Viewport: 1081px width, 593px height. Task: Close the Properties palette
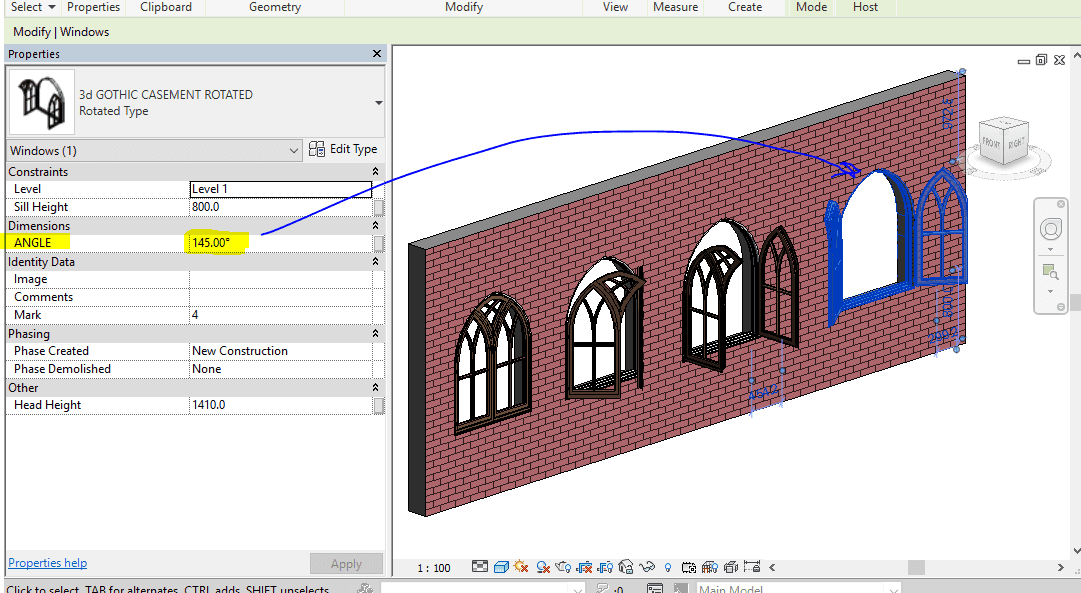coord(377,54)
